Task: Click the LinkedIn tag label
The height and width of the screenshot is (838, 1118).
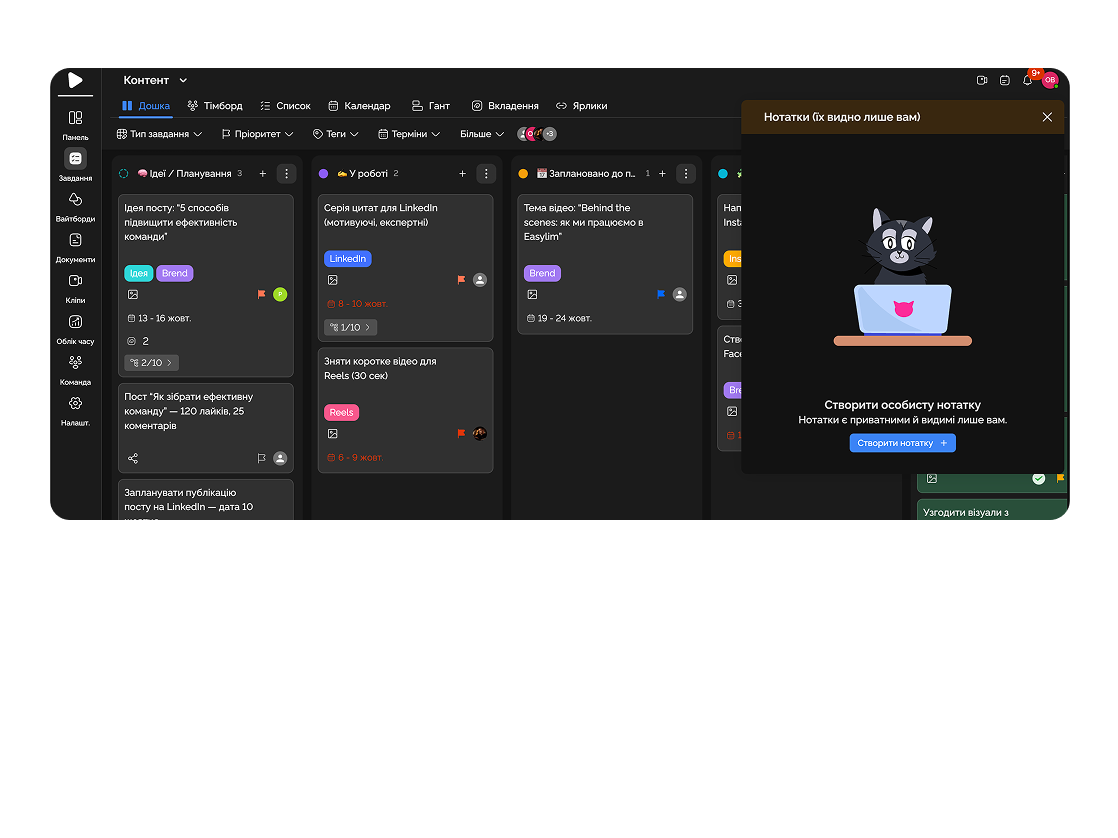Action: [347, 259]
